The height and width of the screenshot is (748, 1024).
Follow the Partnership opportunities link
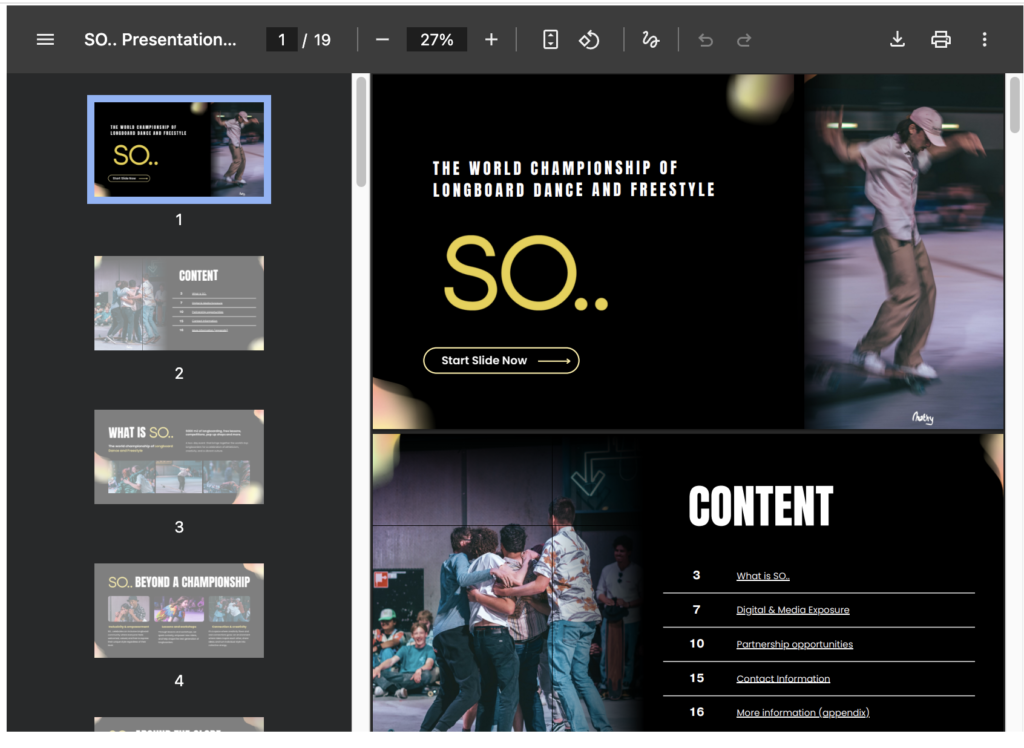pyautogui.click(x=794, y=644)
